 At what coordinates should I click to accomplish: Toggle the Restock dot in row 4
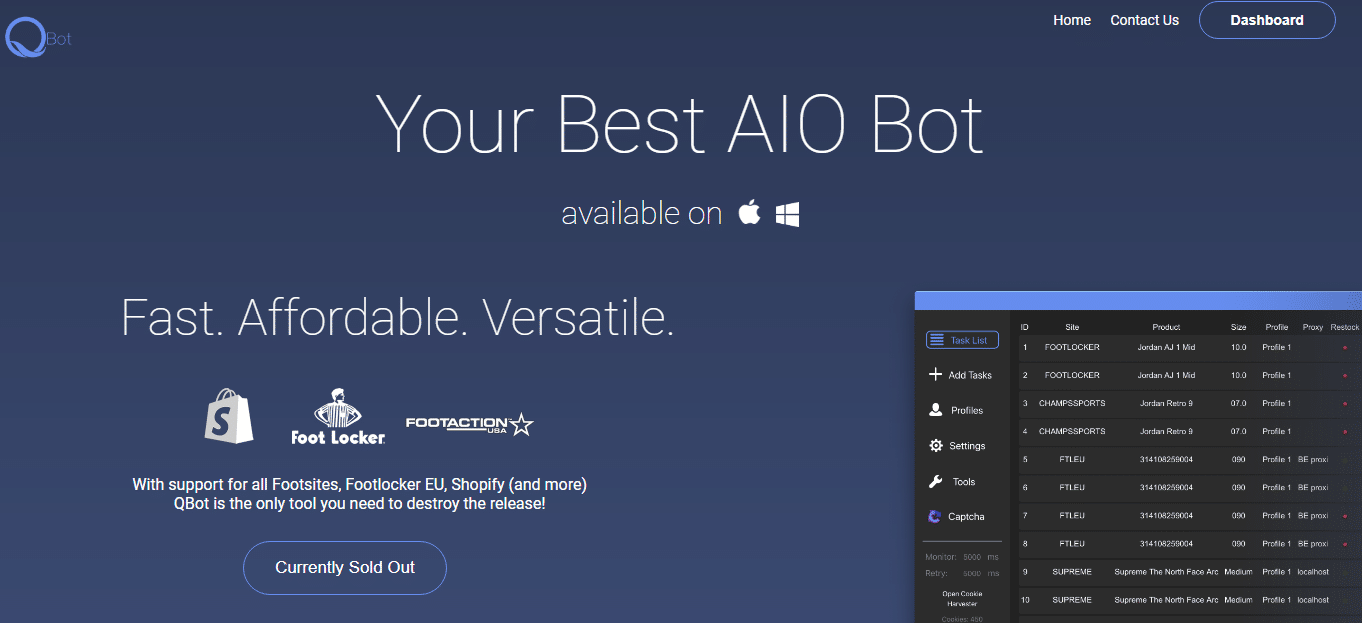pyautogui.click(x=1345, y=432)
